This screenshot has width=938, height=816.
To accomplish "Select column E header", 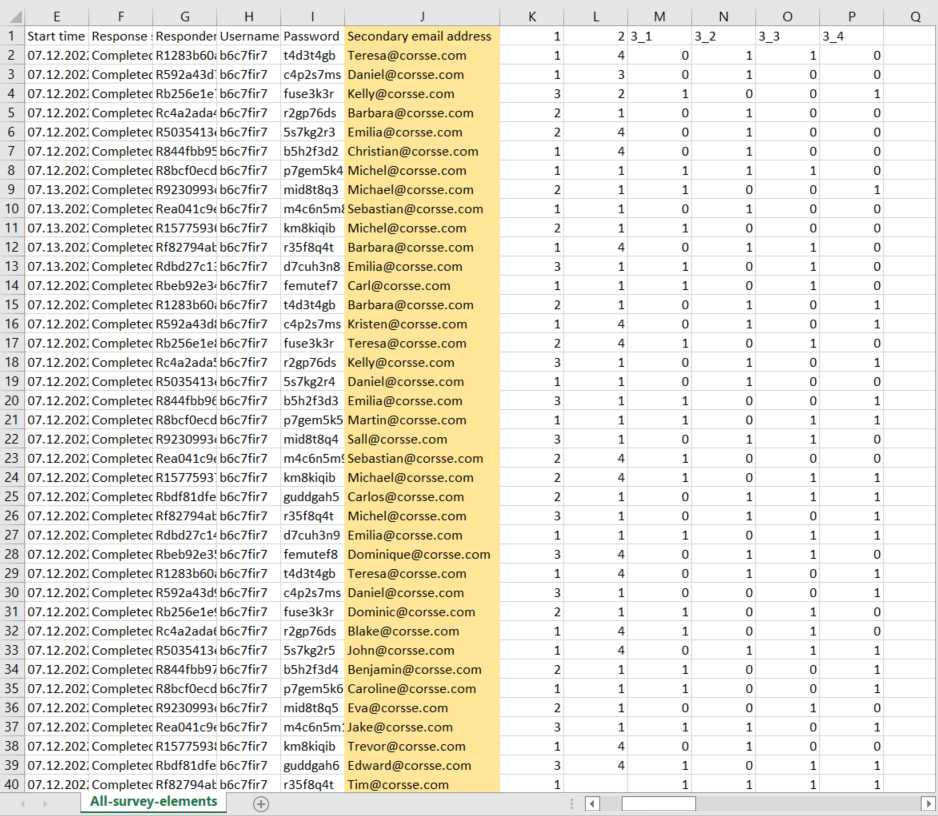I will coord(55,16).
